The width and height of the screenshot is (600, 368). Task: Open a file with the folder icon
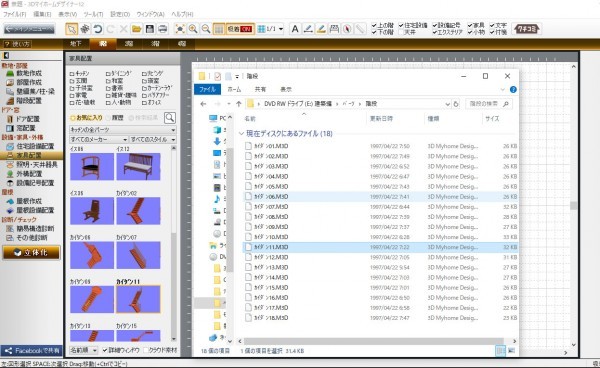pyautogui.click(x=136, y=29)
